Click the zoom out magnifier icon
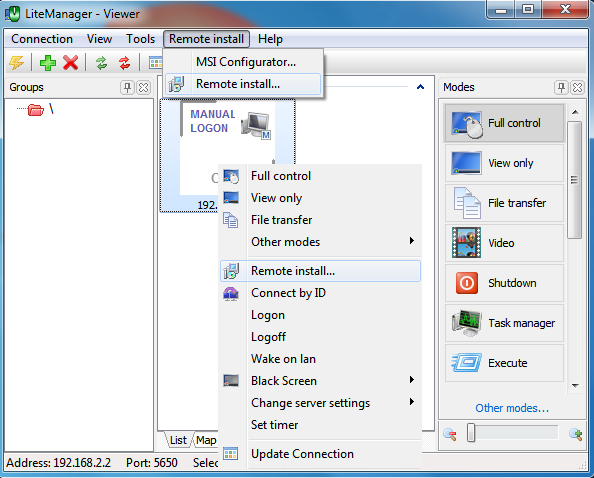This screenshot has height=478, width=594. (450, 434)
